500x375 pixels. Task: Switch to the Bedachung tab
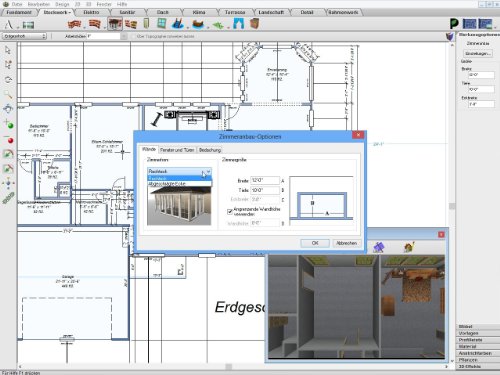210,150
